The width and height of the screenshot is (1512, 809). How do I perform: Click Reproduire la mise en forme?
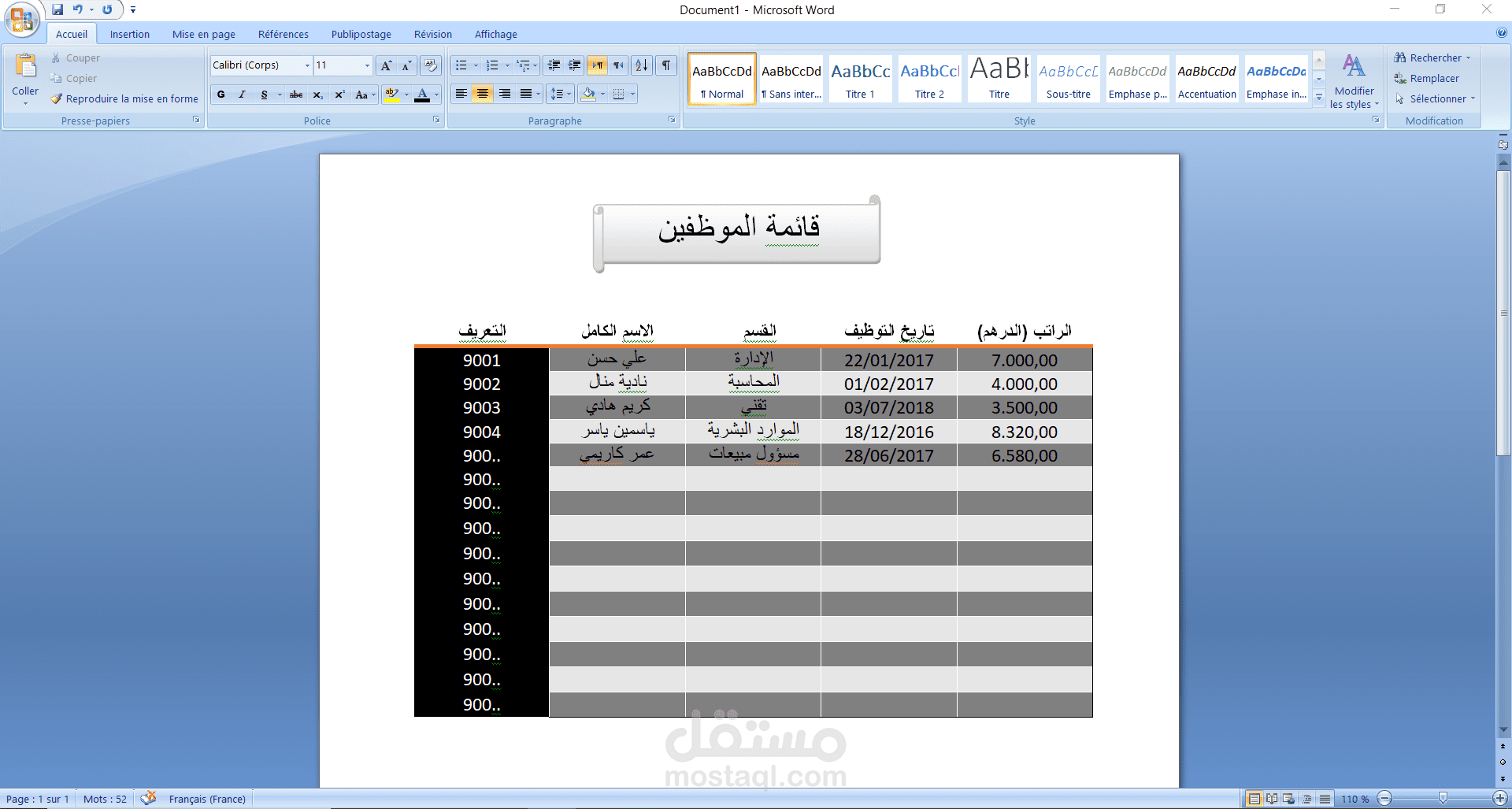pyautogui.click(x=124, y=98)
